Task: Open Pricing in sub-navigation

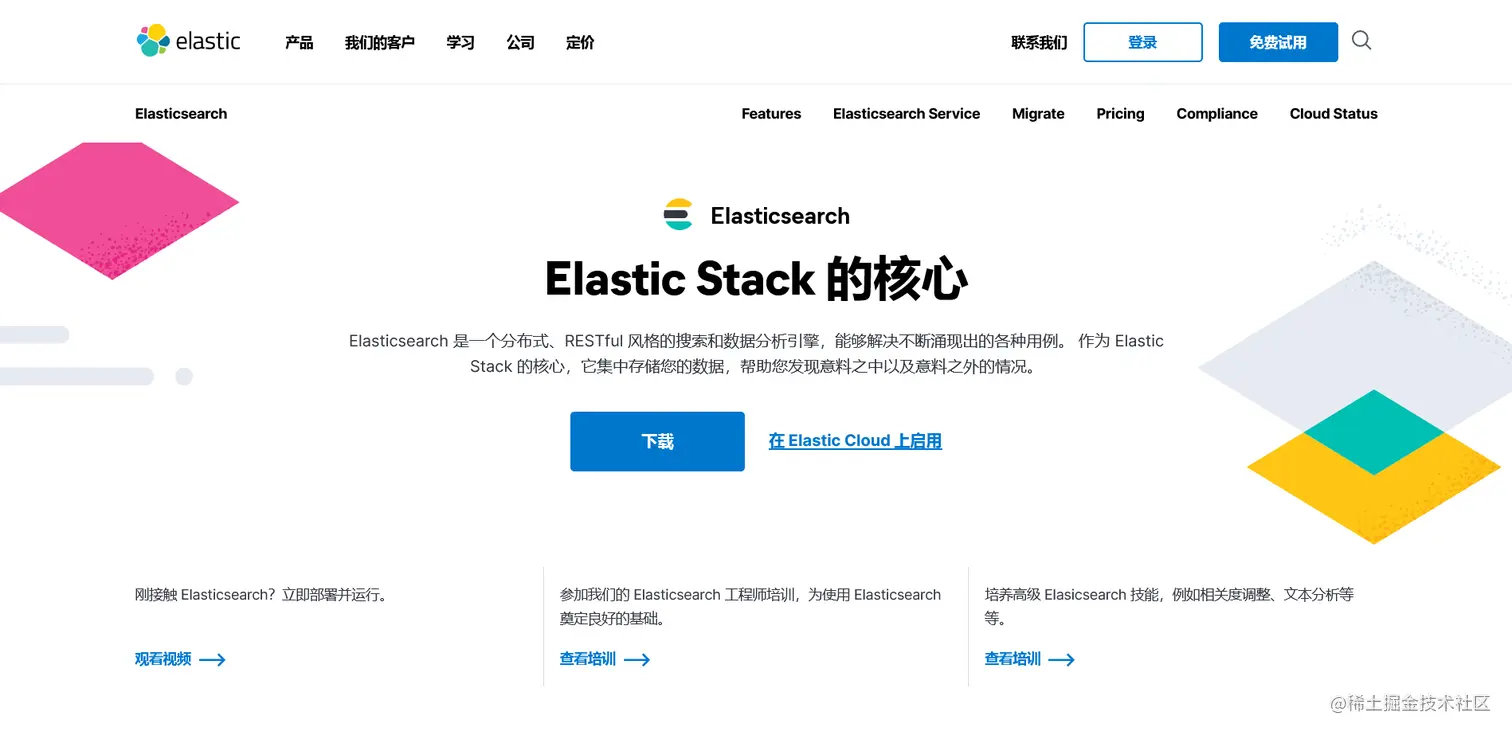Action: pos(1120,114)
